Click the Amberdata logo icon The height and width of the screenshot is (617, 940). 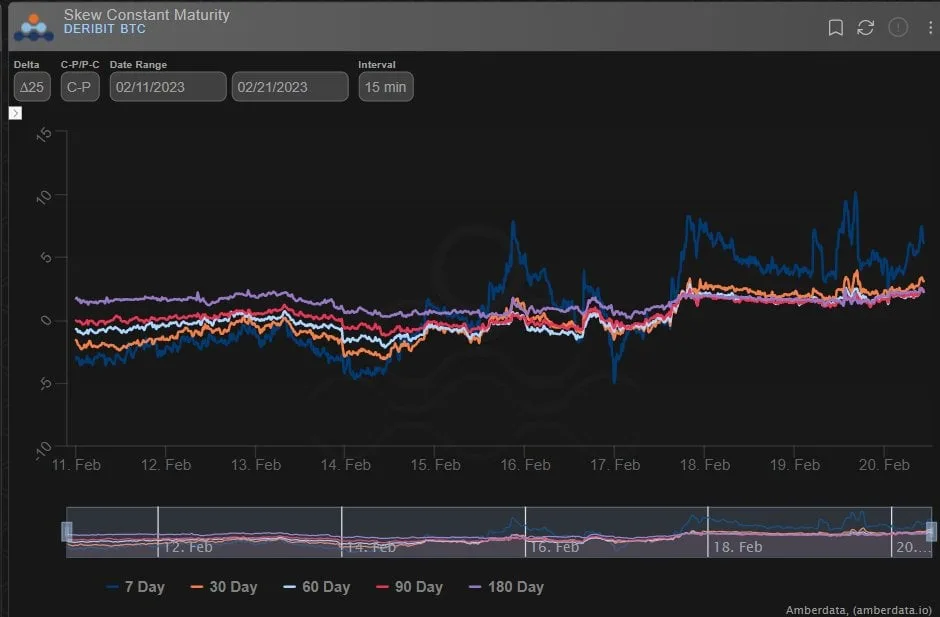click(x=34, y=28)
